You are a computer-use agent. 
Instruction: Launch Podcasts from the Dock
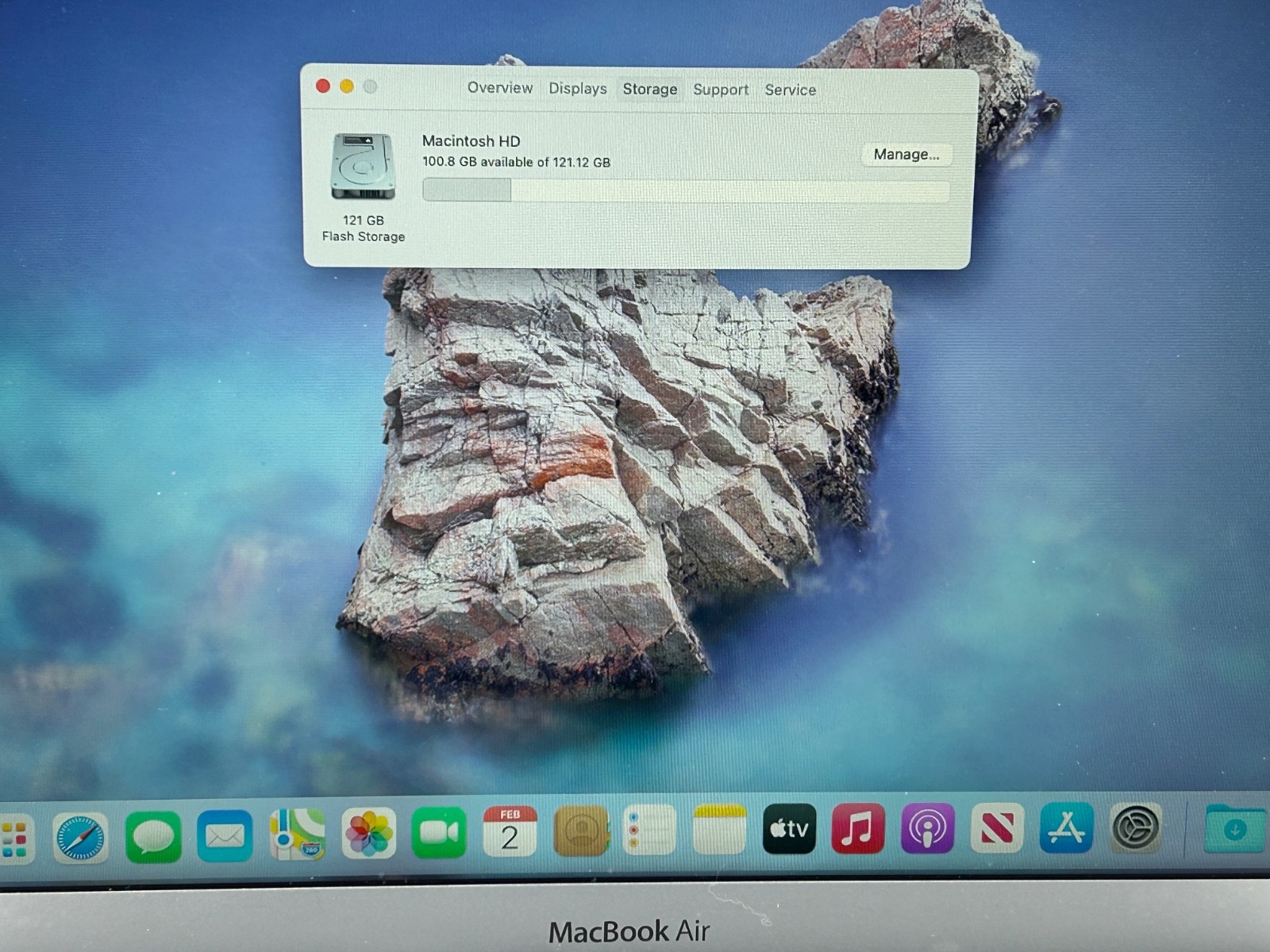click(x=927, y=828)
